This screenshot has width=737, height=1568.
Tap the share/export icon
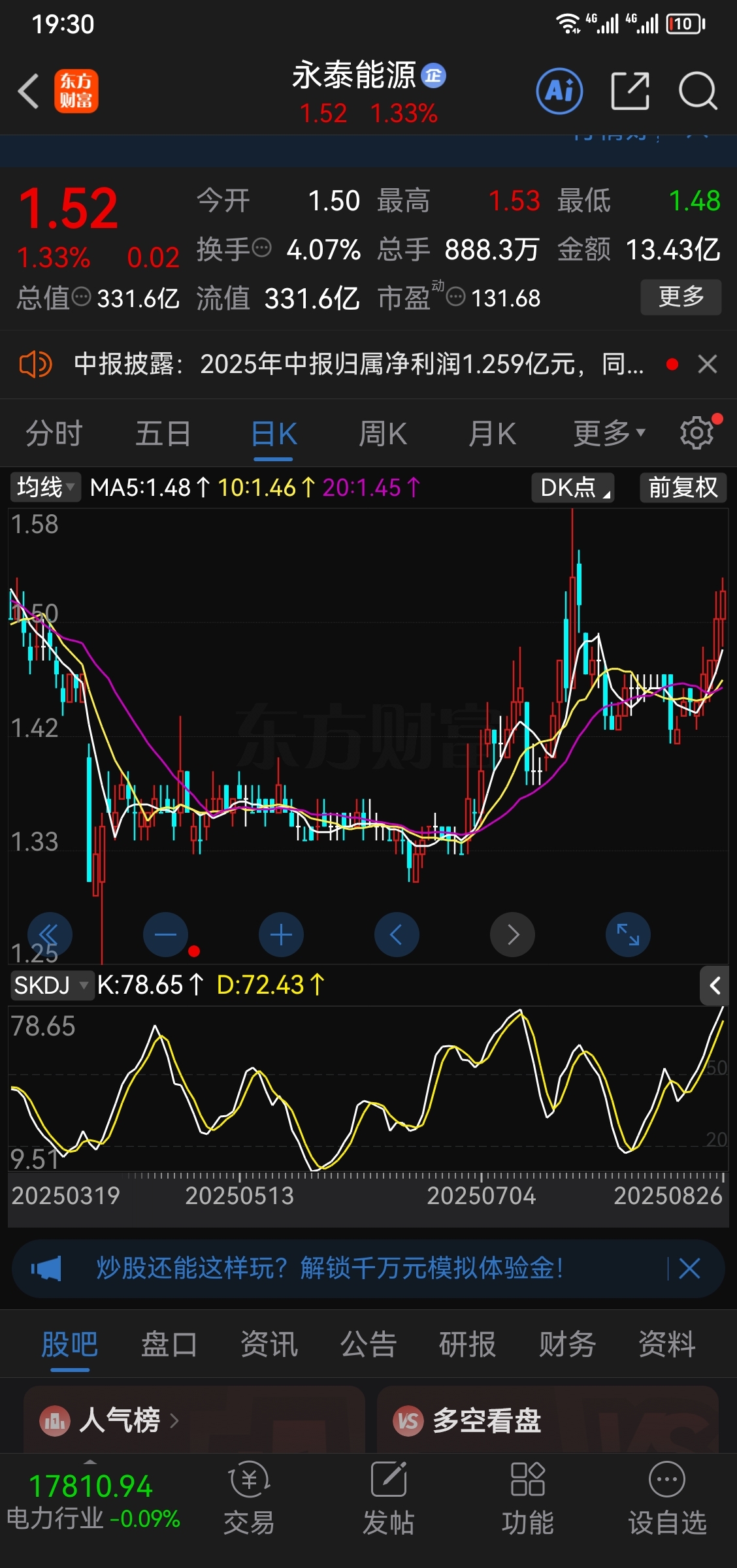click(x=630, y=91)
